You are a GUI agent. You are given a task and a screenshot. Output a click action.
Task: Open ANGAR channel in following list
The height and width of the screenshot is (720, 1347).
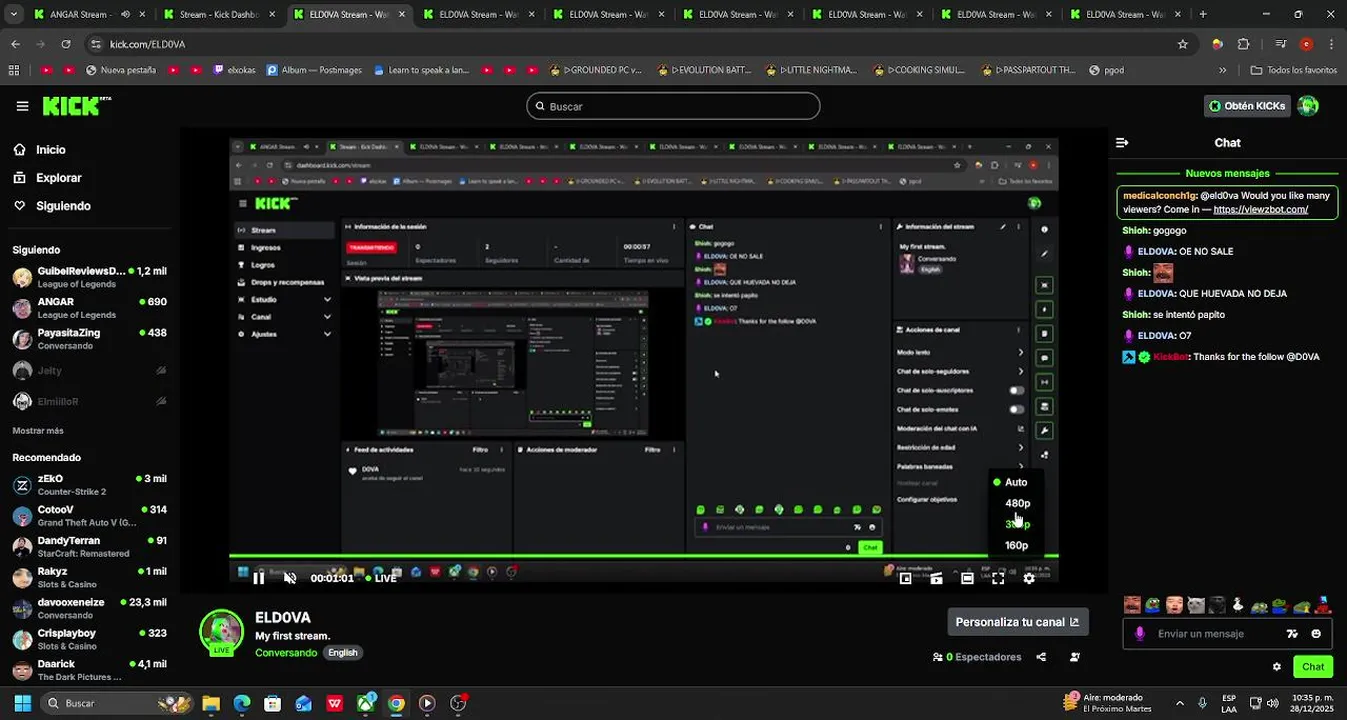[x=89, y=308]
